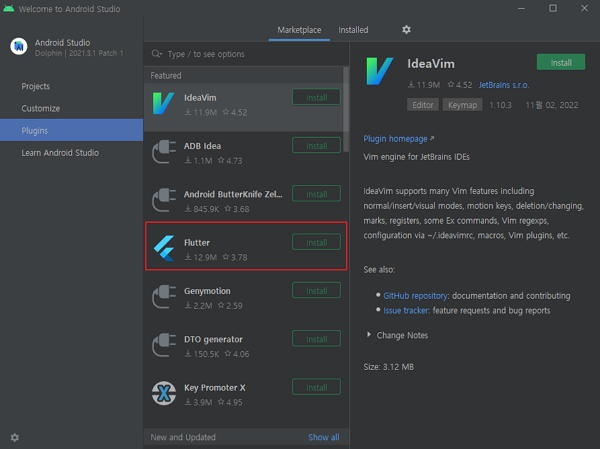This screenshot has width=600, height=449.
Task: Click the Flutter logo icon
Action: point(164,248)
